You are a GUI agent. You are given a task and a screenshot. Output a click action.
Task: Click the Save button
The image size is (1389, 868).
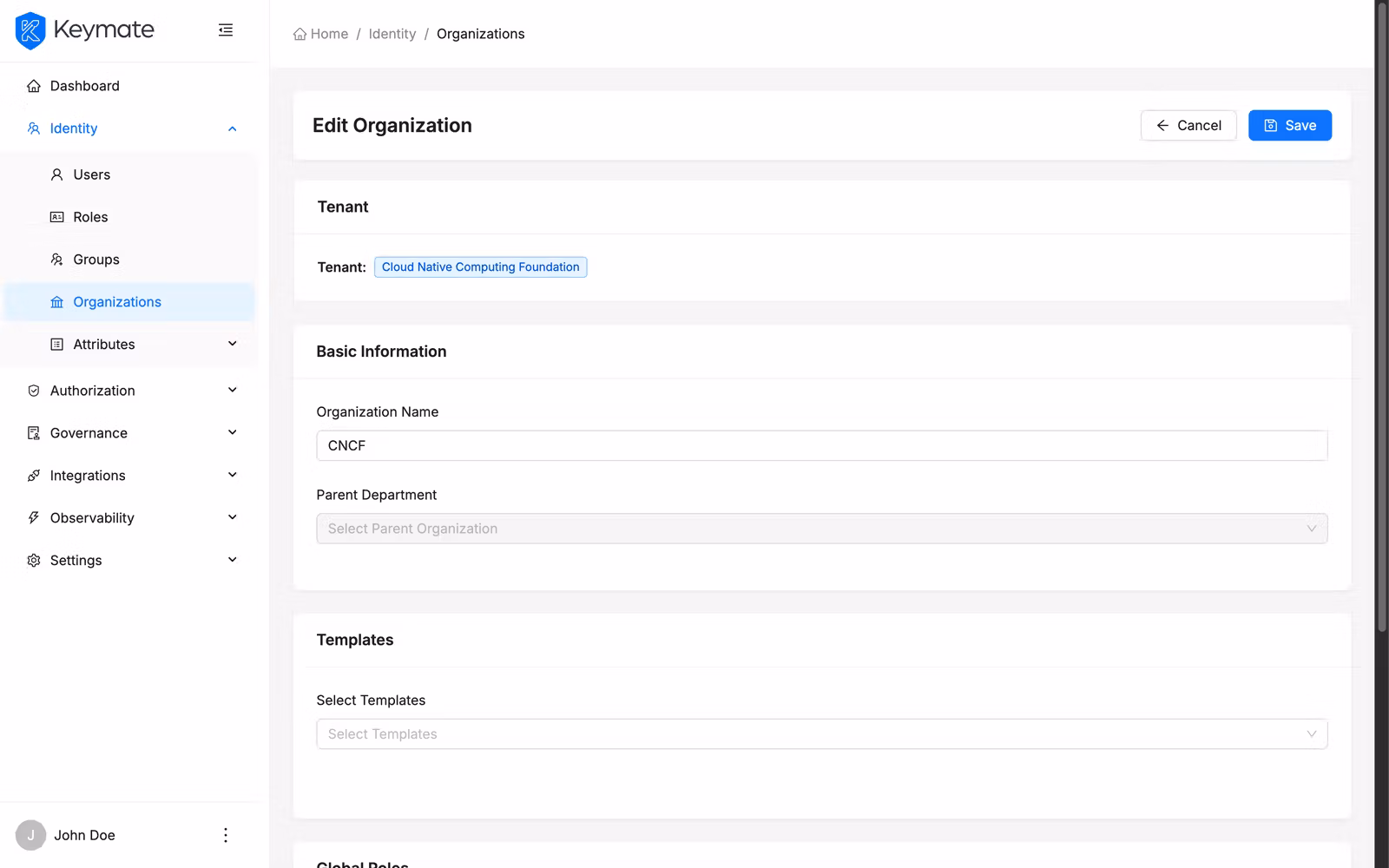click(x=1290, y=125)
